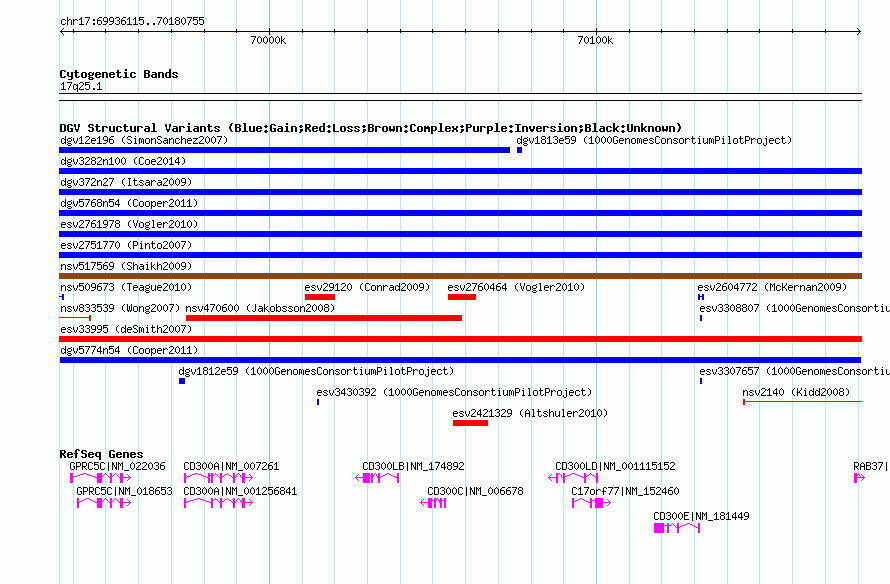The image size is (890, 584).
Task: Click the red esv29120 Conrad2009 loss bar
Action: click(x=320, y=297)
